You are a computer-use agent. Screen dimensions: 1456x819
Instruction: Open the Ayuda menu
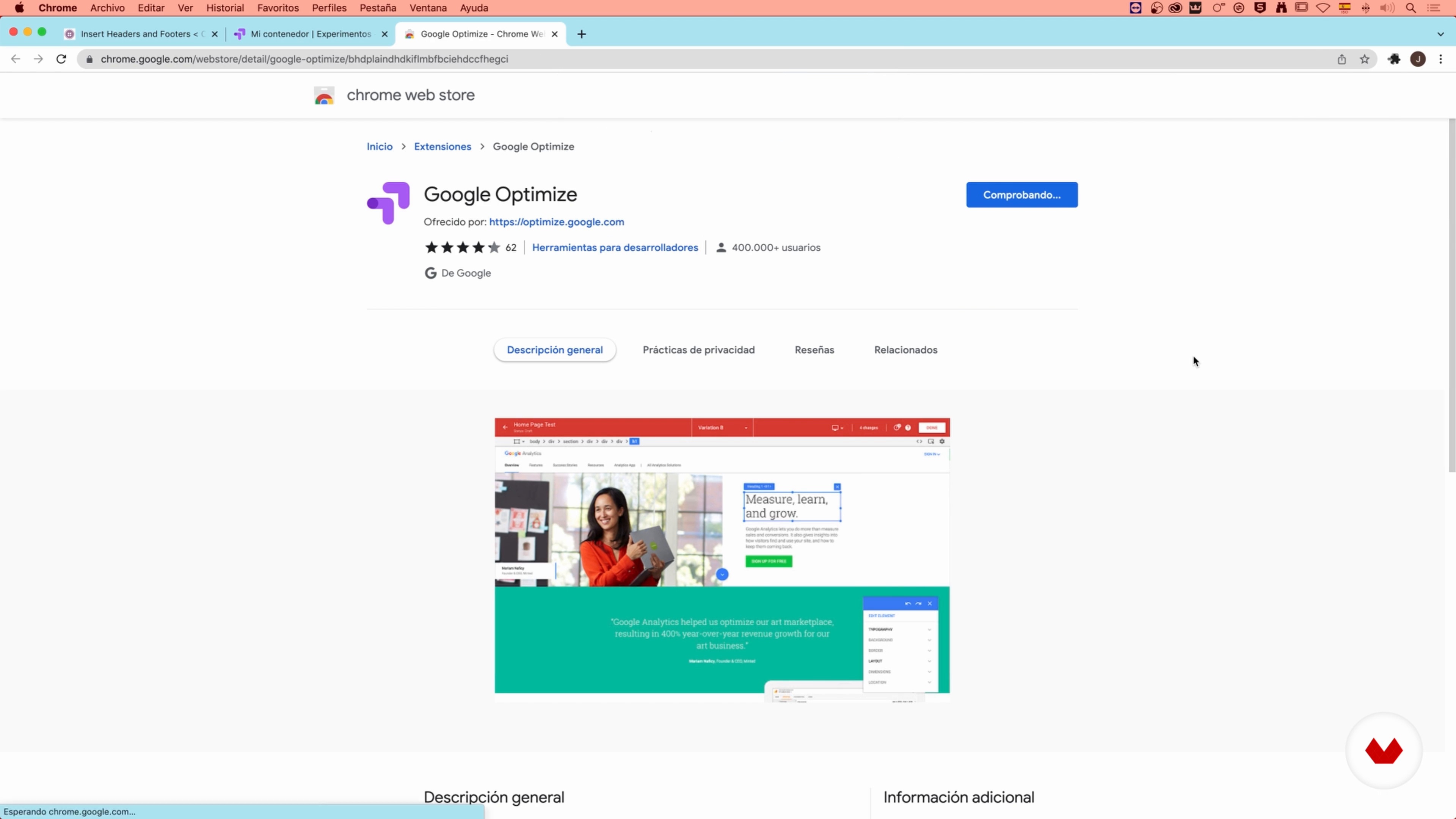pyautogui.click(x=474, y=8)
